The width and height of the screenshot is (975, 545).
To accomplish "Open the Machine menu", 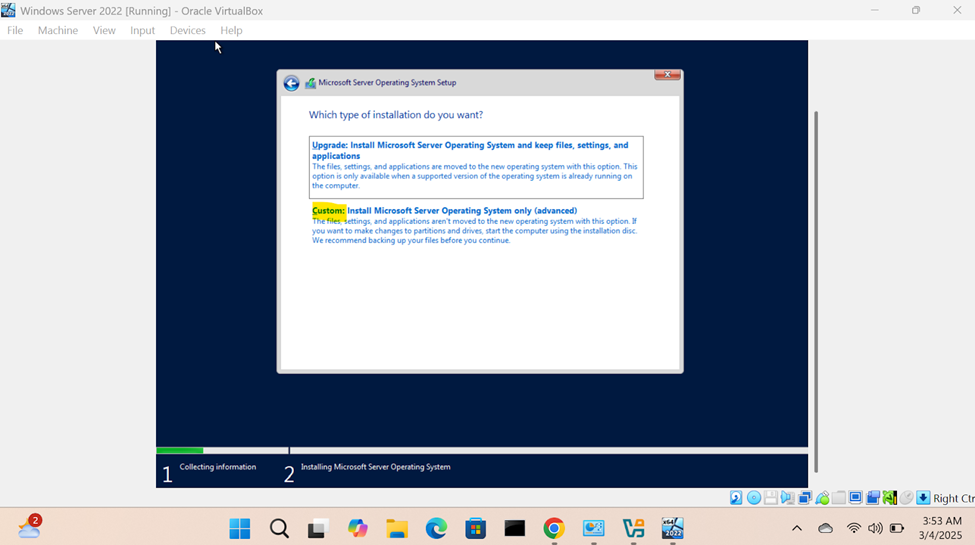I will point(58,30).
